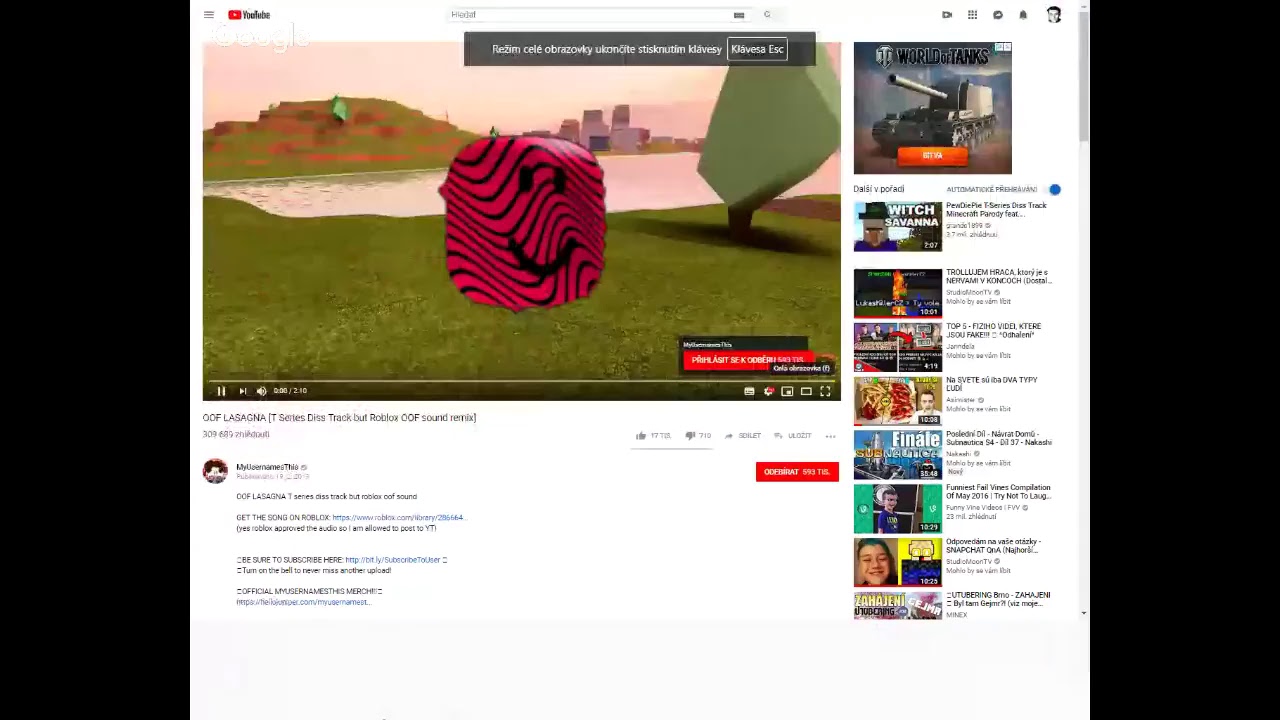Toggle the autoplay switch
The width and height of the screenshot is (1280, 720).
click(x=1053, y=189)
